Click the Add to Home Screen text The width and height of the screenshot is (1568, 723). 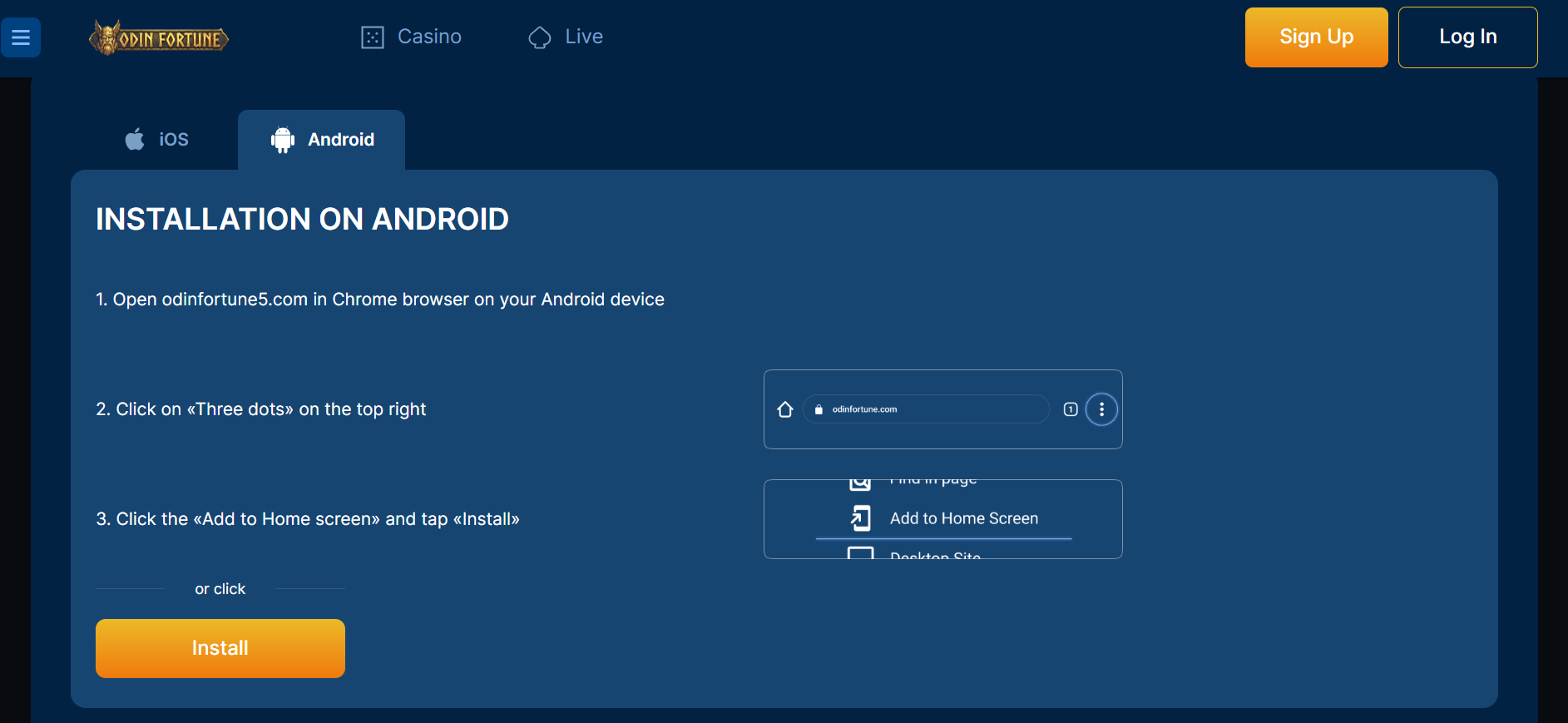[x=964, y=518]
